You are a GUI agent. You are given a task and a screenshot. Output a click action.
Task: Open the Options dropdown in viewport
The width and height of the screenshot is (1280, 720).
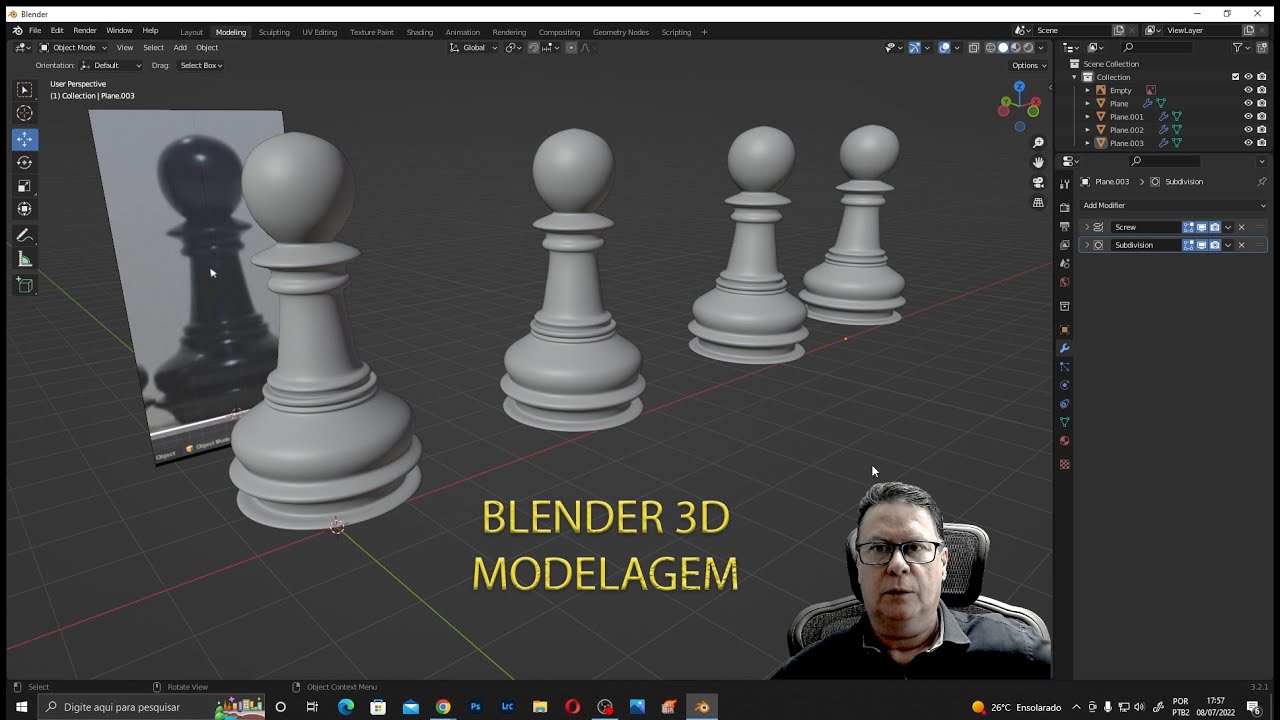tap(1028, 66)
